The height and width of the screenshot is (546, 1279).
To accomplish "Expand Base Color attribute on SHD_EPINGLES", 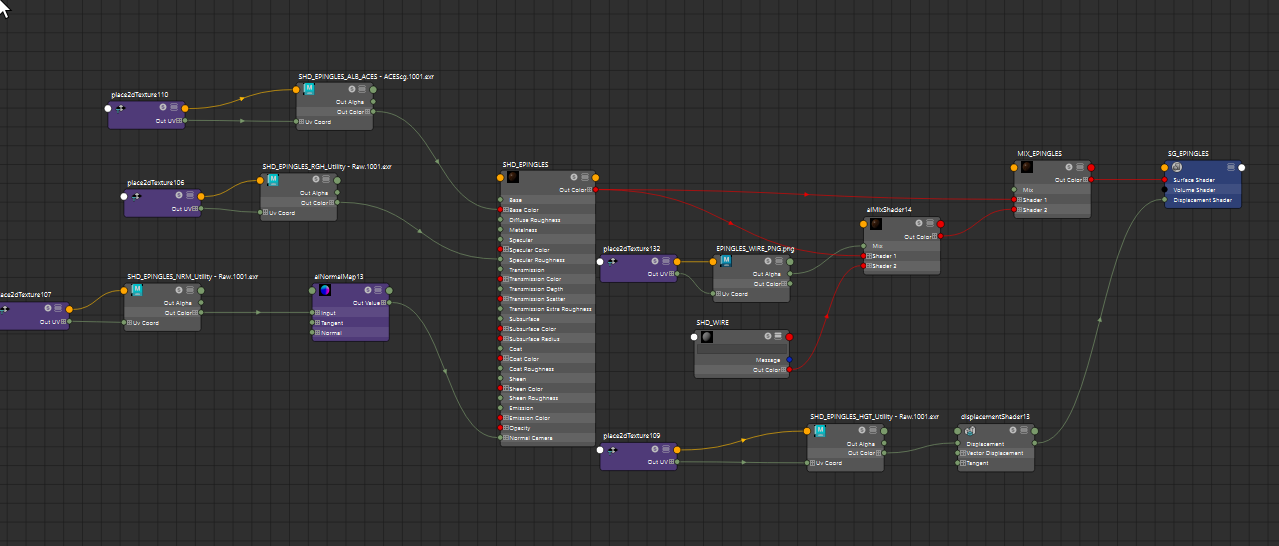I will 505,210.
